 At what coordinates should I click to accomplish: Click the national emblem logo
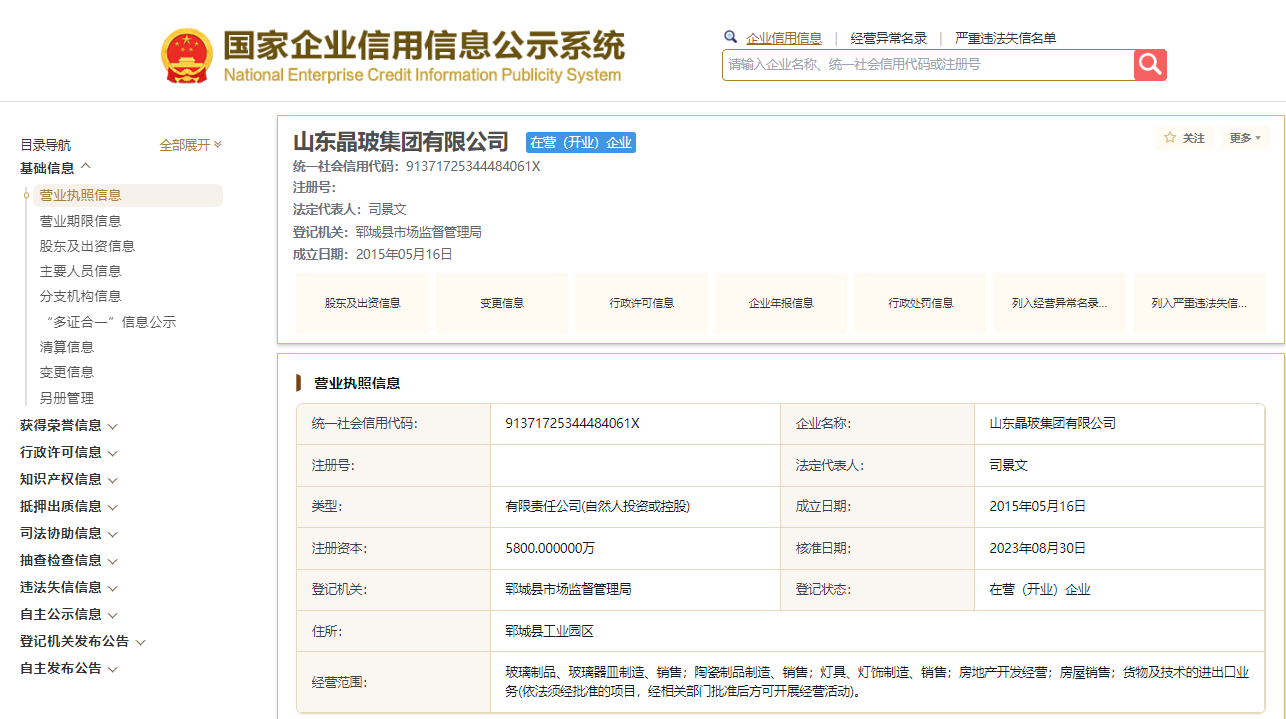(187, 56)
